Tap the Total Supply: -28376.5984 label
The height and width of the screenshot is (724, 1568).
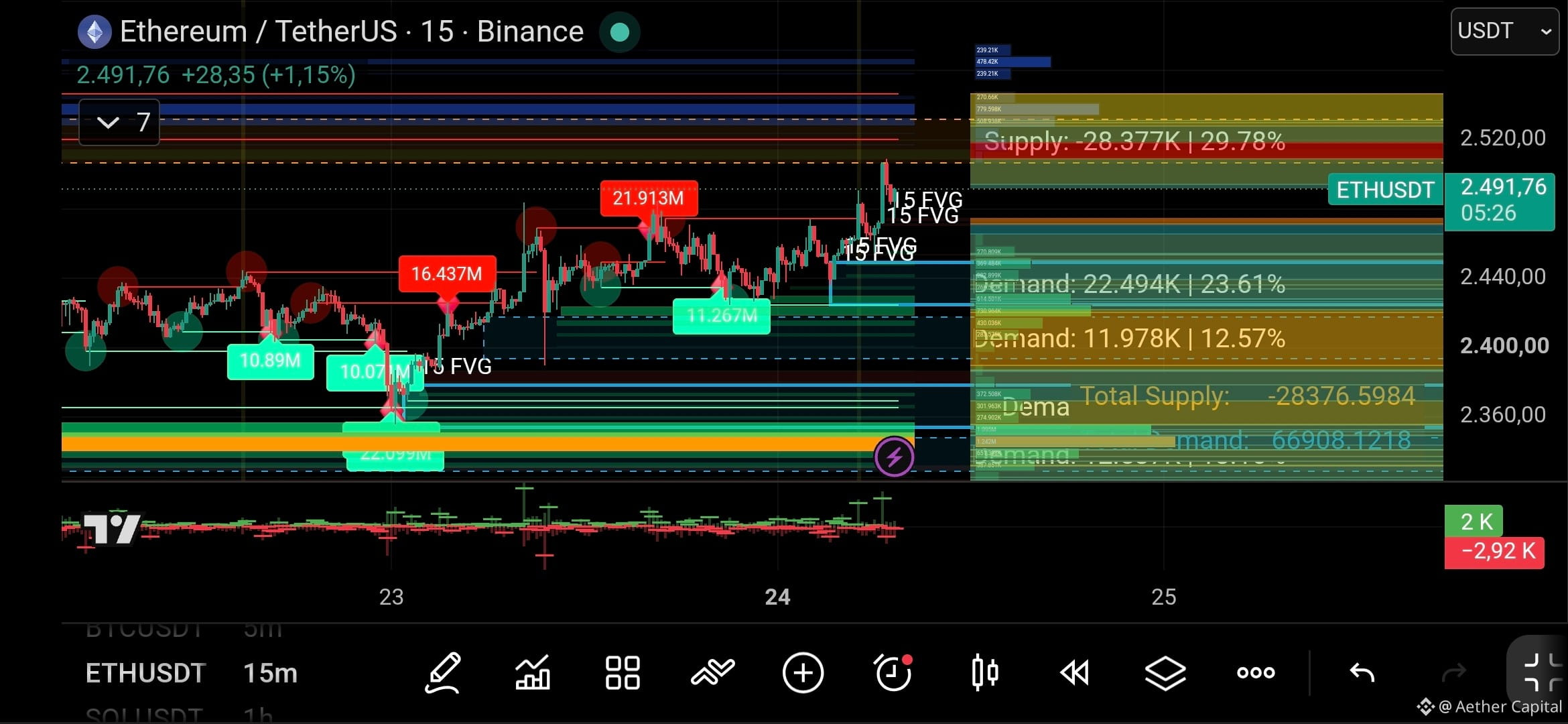(x=1247, y=396)
